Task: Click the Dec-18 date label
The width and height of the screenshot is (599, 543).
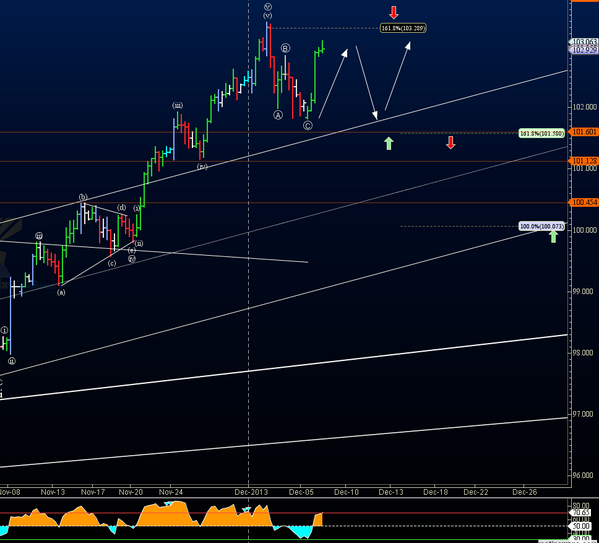Action: tap(435, 492)
